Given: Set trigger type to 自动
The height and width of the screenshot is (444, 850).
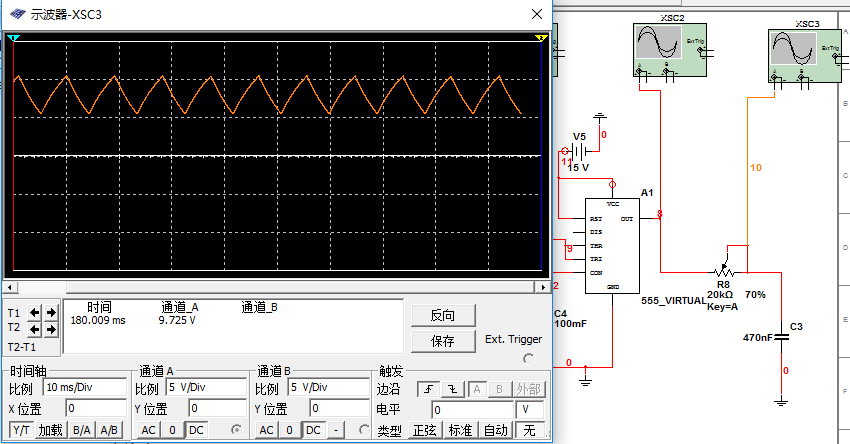Looking at the screenshot, I should [495, 430].
